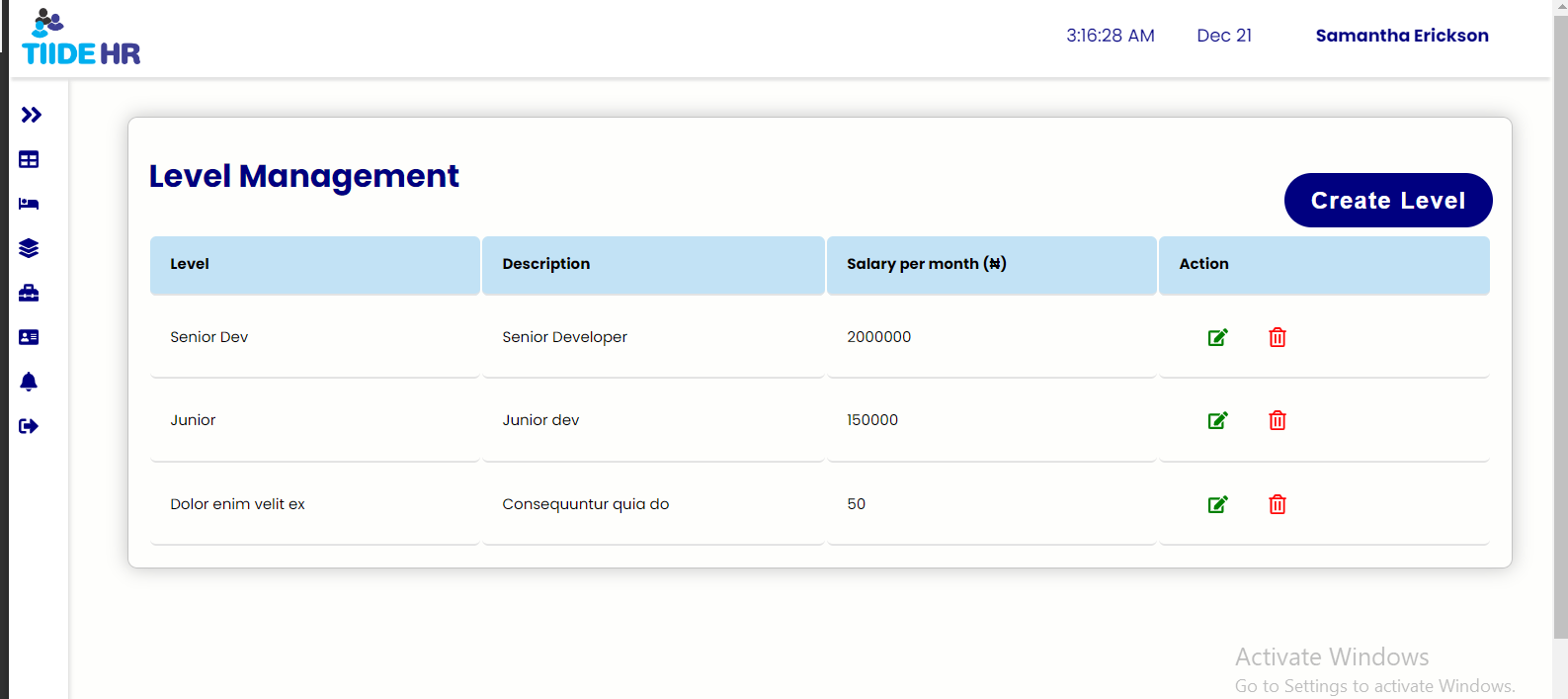Expand the sidebar with double chevron icon
This screenshot has width=1568, height=699.
pos(31,115)
